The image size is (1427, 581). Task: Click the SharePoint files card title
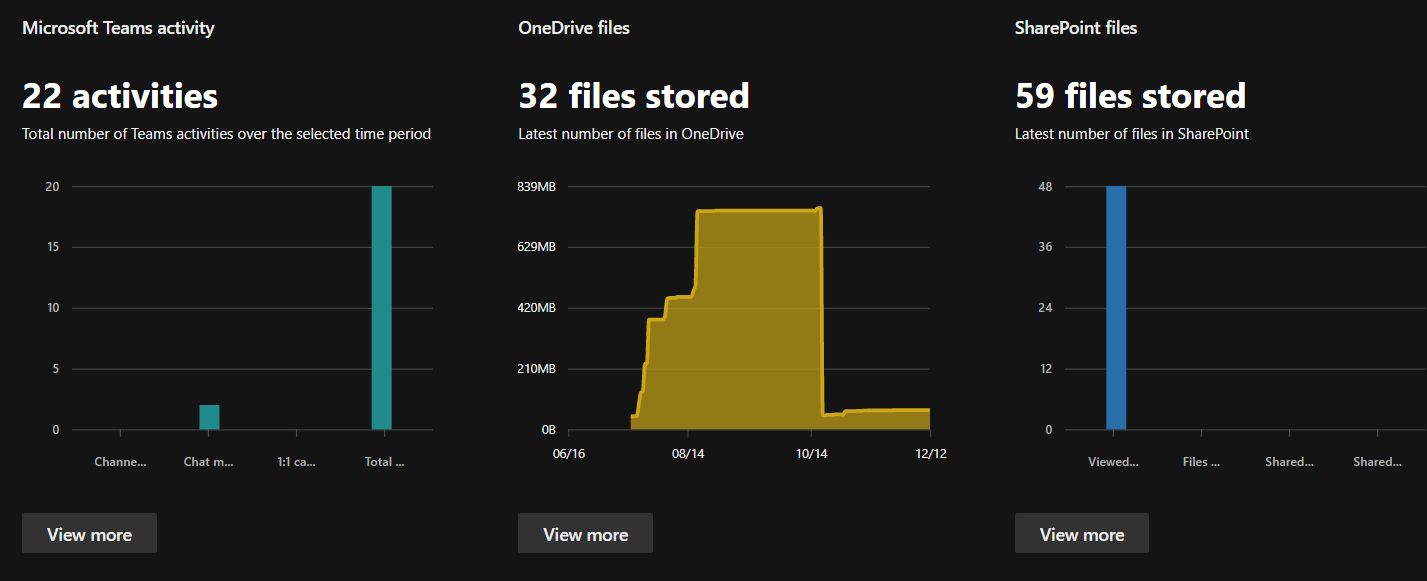[x=1076, y=28]
